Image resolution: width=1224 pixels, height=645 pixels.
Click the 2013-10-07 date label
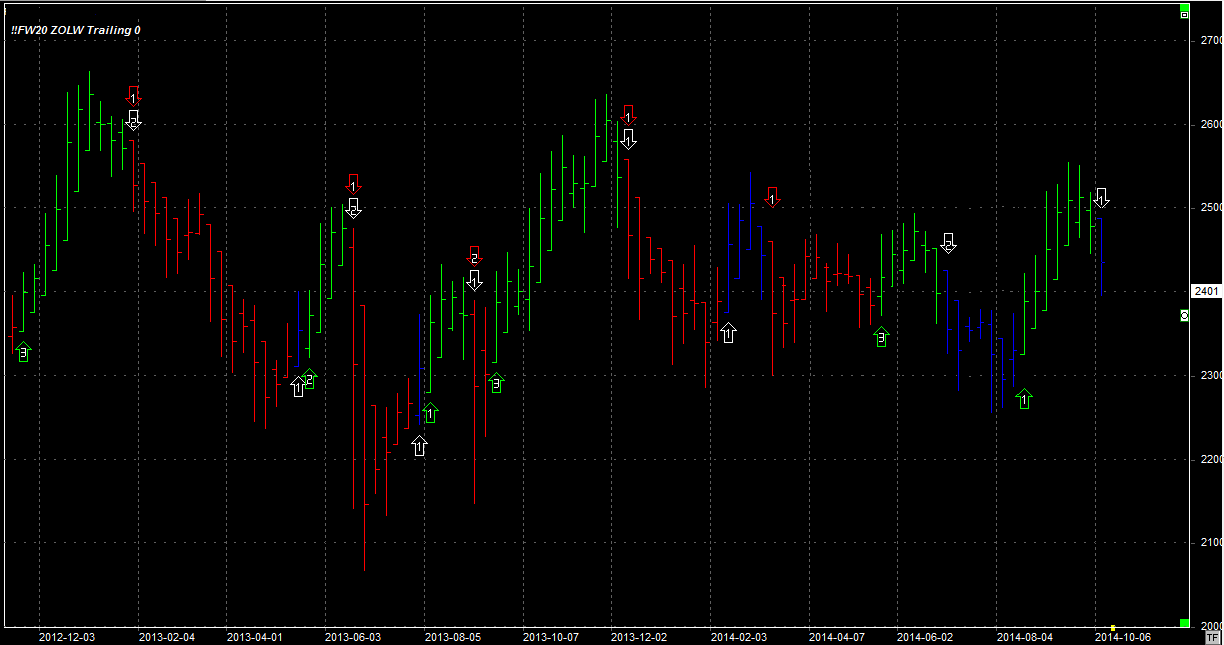coord(550,636)
